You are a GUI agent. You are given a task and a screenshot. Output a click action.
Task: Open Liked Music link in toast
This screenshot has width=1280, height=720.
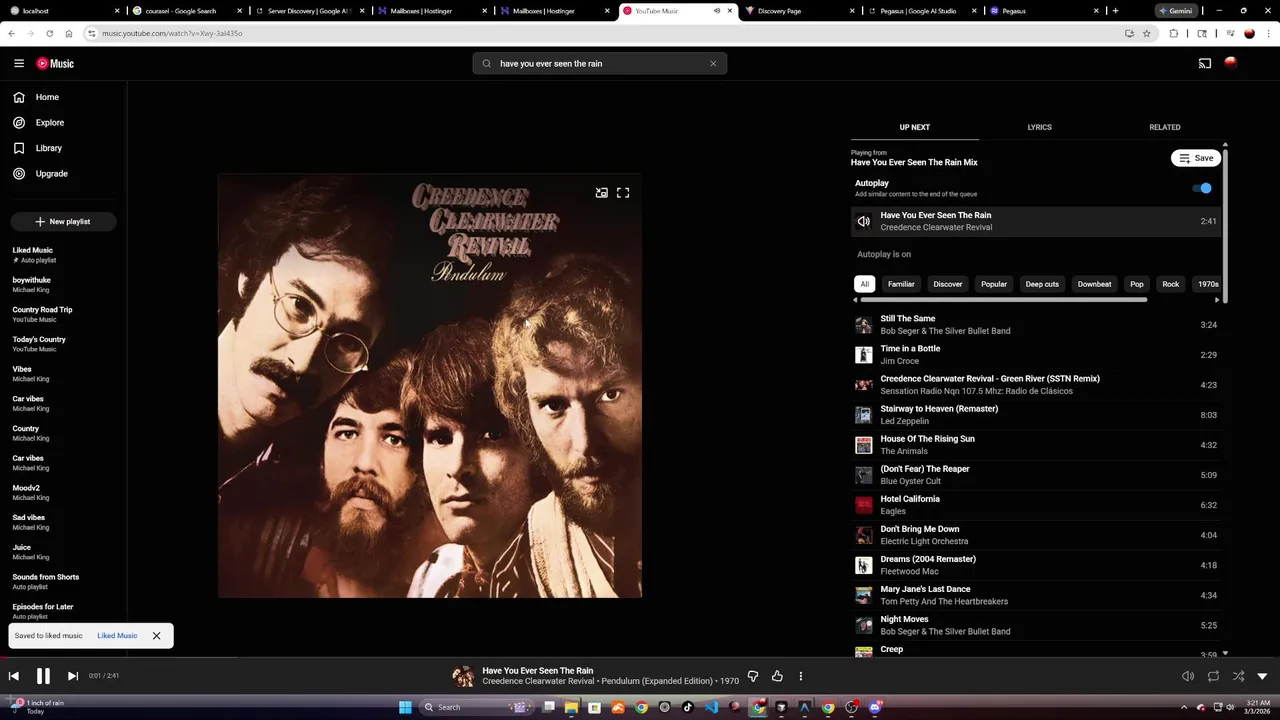(117, 636)
